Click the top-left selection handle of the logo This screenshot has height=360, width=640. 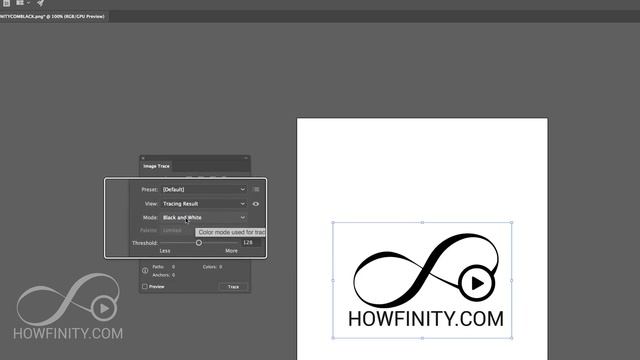click(333, 222)
